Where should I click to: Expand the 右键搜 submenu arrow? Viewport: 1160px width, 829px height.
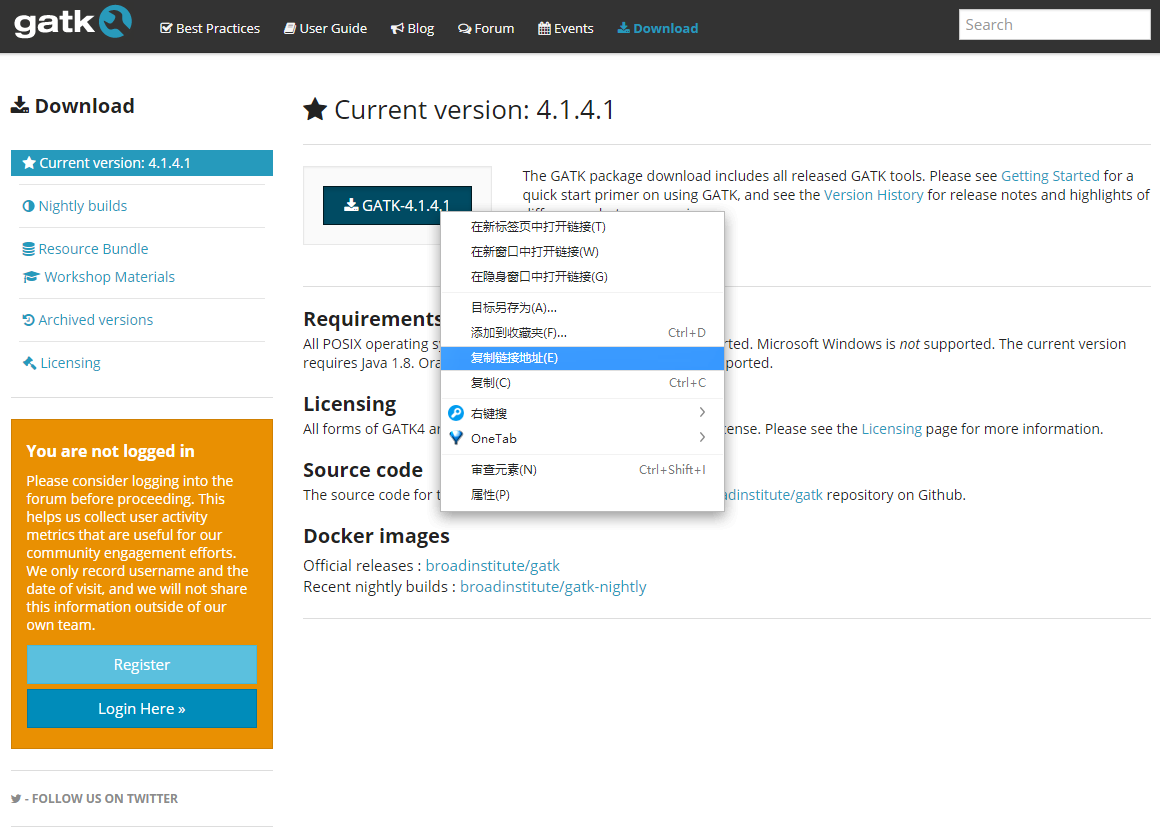point(702,413)
